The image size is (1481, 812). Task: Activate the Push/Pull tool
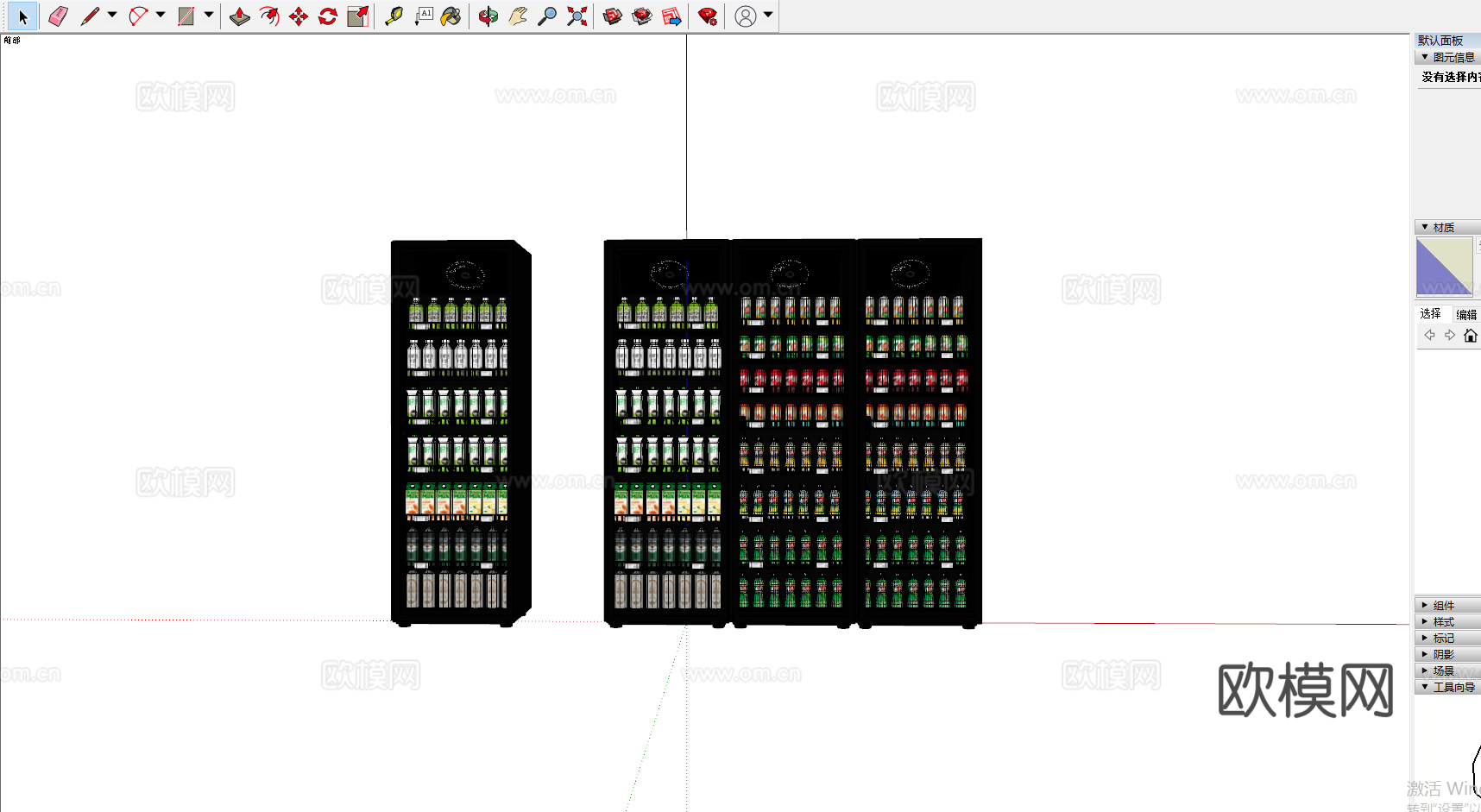pyautogui.click(x=240, y=16)
